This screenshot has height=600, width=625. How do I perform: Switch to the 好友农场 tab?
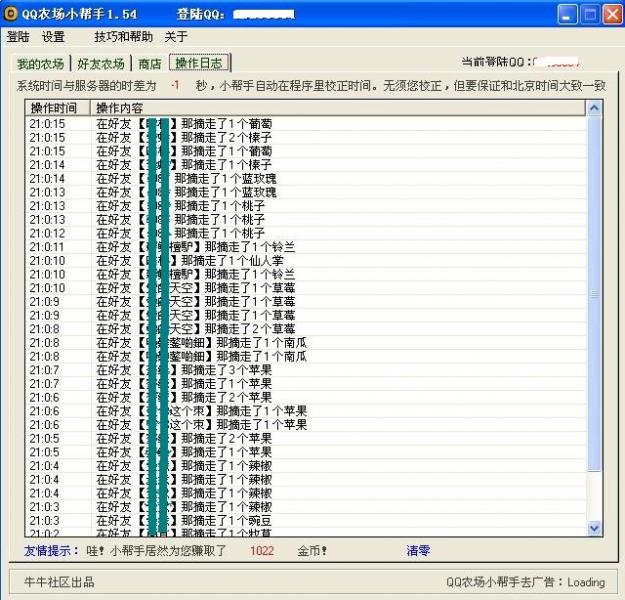coord(101,63)
